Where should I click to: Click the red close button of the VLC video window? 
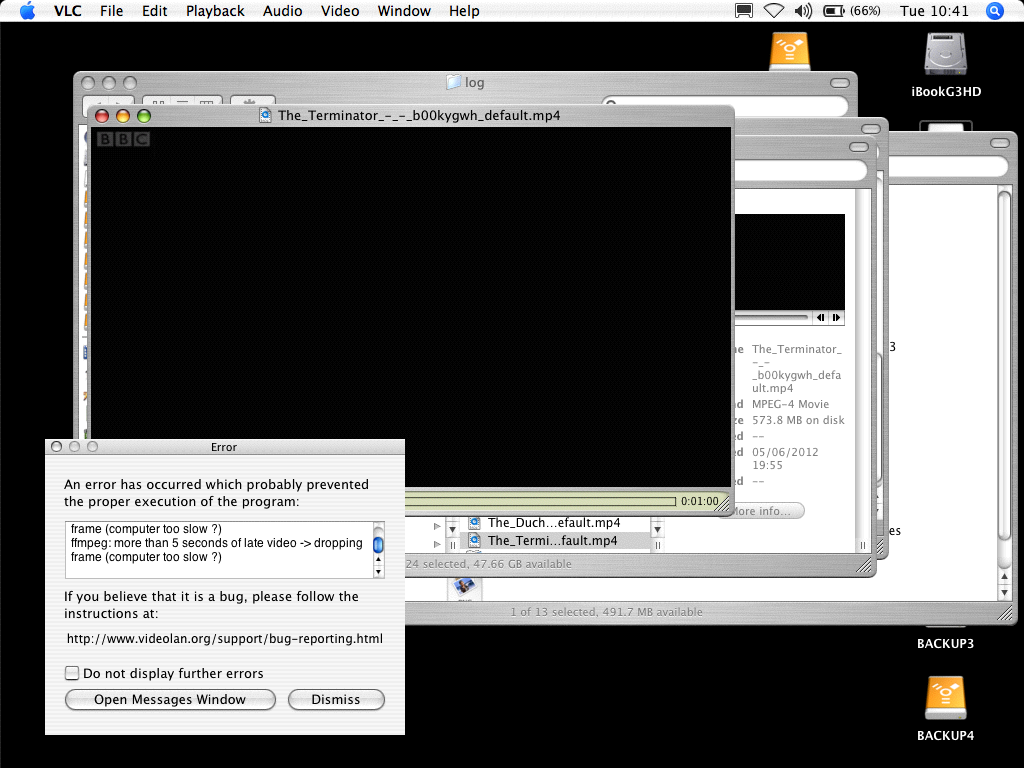(x=102, y=116)
